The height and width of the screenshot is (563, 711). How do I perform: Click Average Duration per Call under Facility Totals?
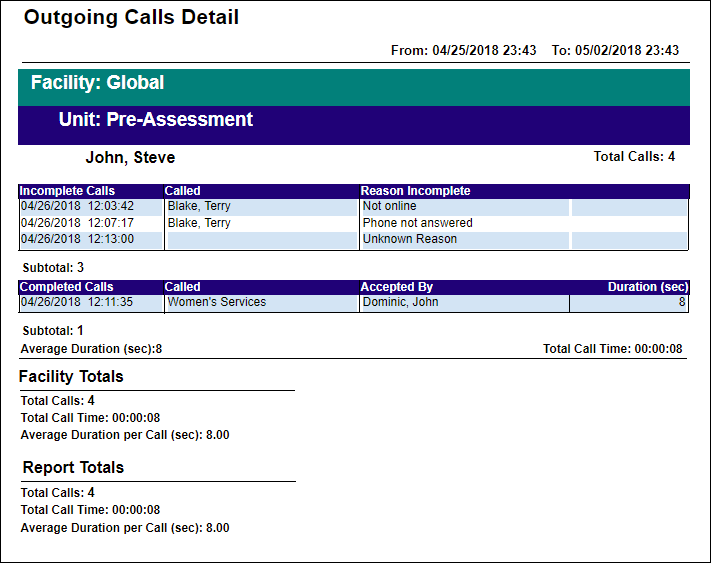coord(125,435)
